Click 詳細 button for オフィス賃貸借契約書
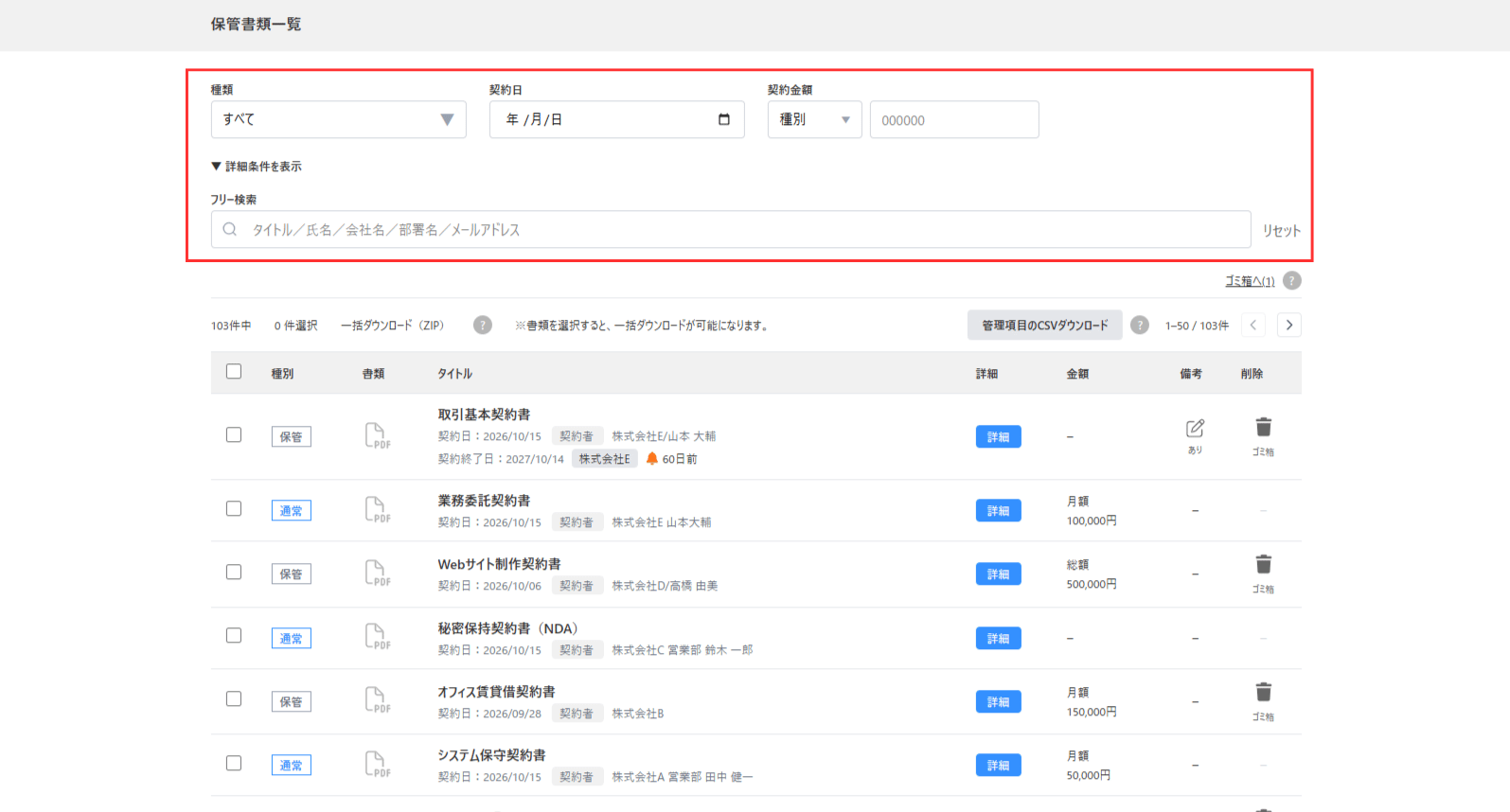This screenshot has height=812, width=1510. (998, 702)
